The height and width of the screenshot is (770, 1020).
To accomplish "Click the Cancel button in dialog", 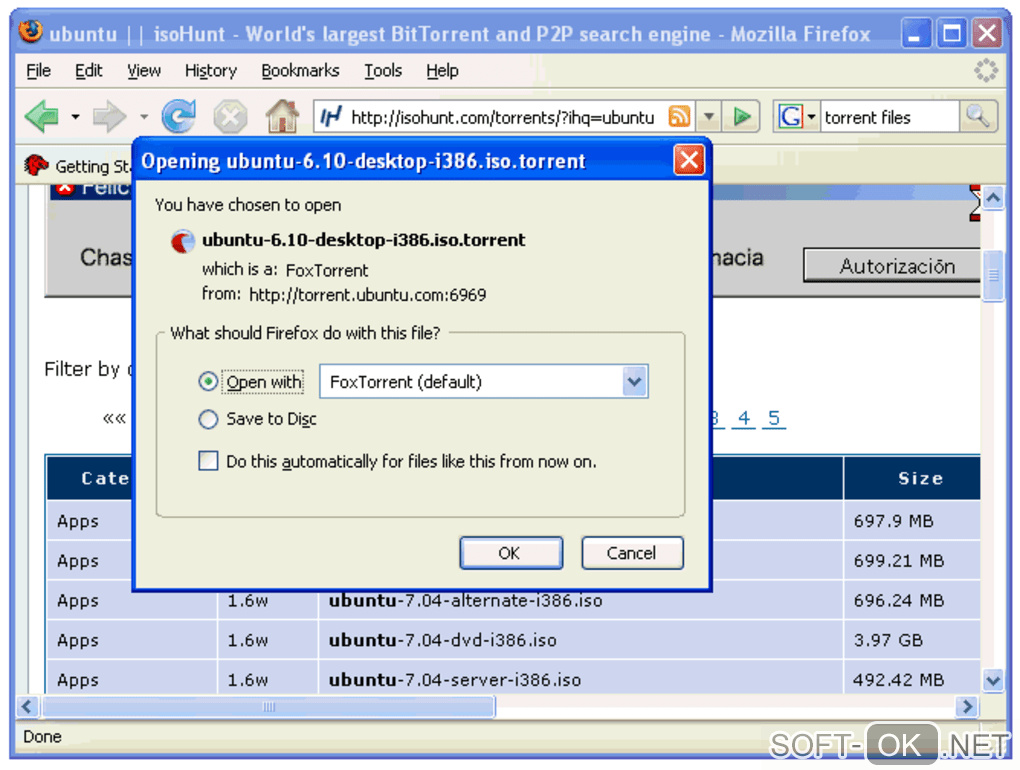I will coord(632,553).
